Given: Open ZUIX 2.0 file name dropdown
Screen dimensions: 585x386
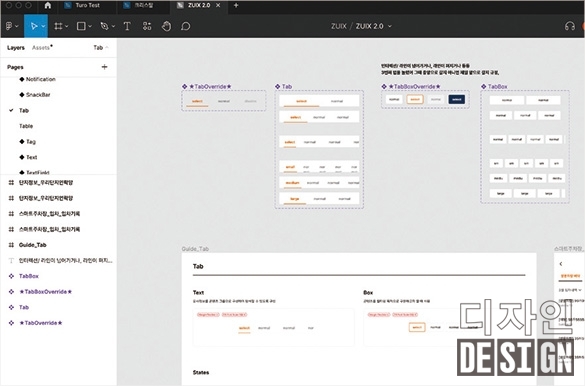Looking at the screenshot, I should (x=390, y=26).
